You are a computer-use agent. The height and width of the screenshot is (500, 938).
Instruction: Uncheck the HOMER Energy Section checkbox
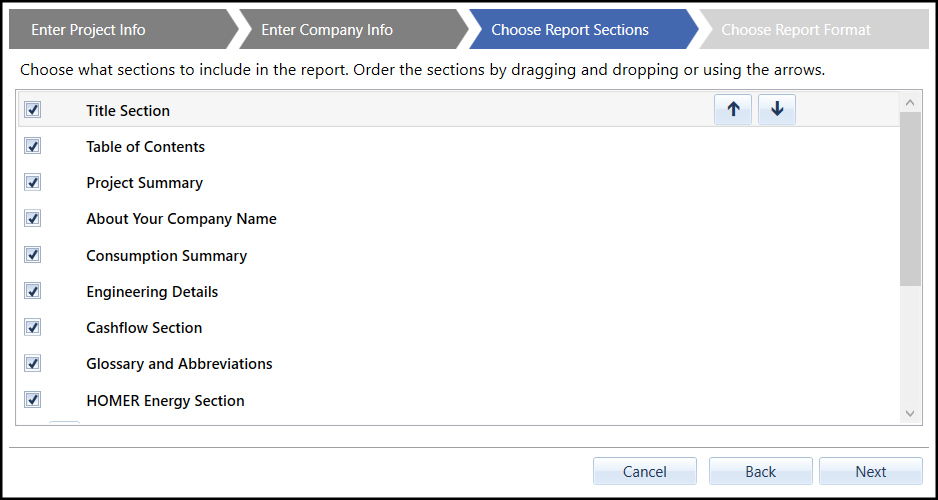(32, 400)
